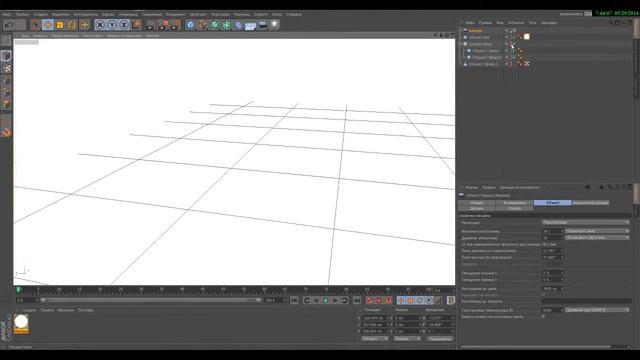Toggle Y axis lock
This screenshot has height=360, width=640.
(x=111, y=25)
